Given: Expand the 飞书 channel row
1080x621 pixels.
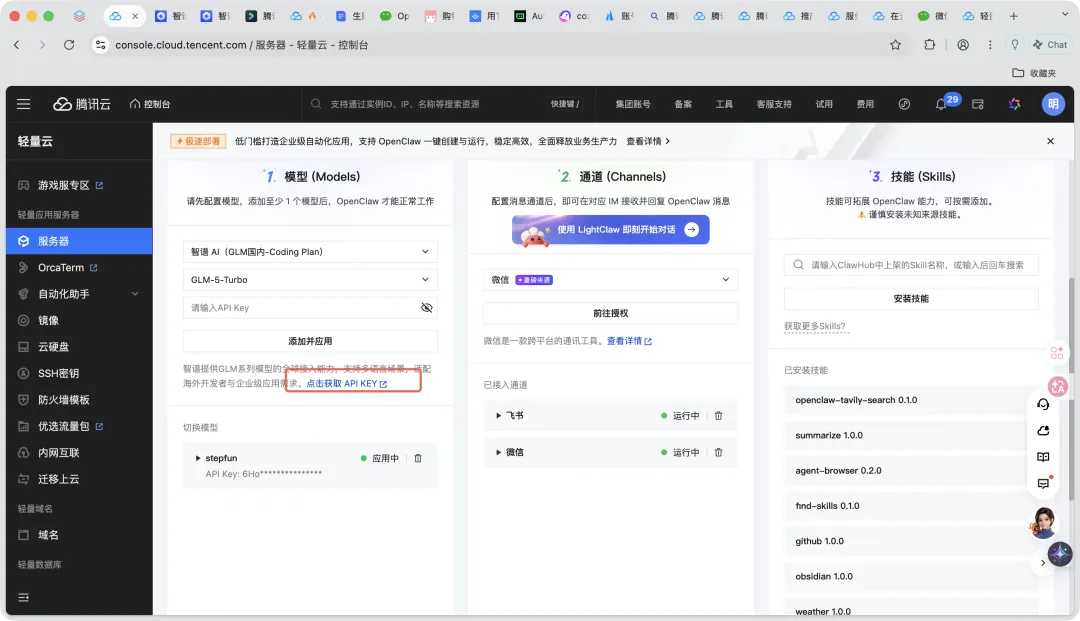Looking at the screenshot, I should [498, 416].
